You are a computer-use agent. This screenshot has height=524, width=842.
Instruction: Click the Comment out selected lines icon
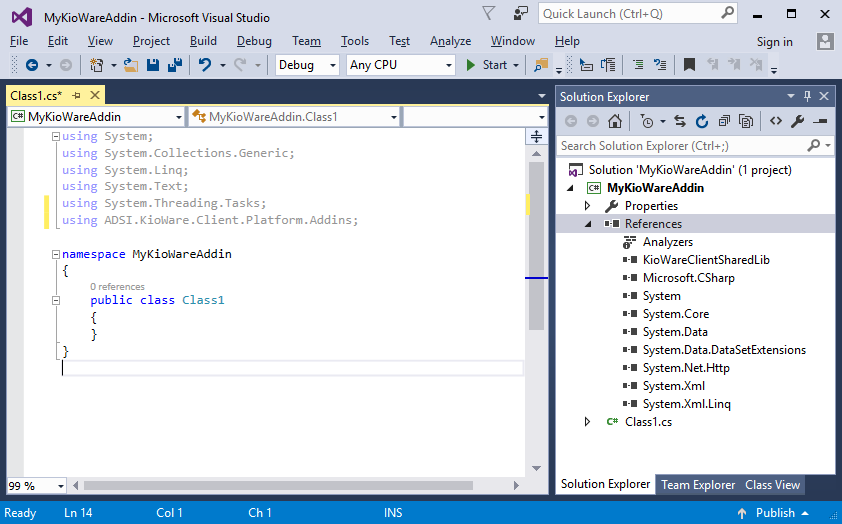point(638,65)
